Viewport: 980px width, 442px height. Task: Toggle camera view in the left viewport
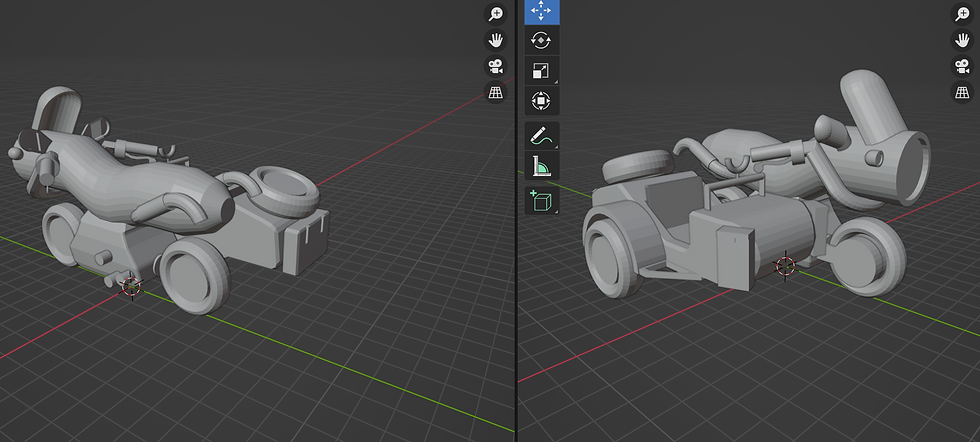click(x=496, y=66)
